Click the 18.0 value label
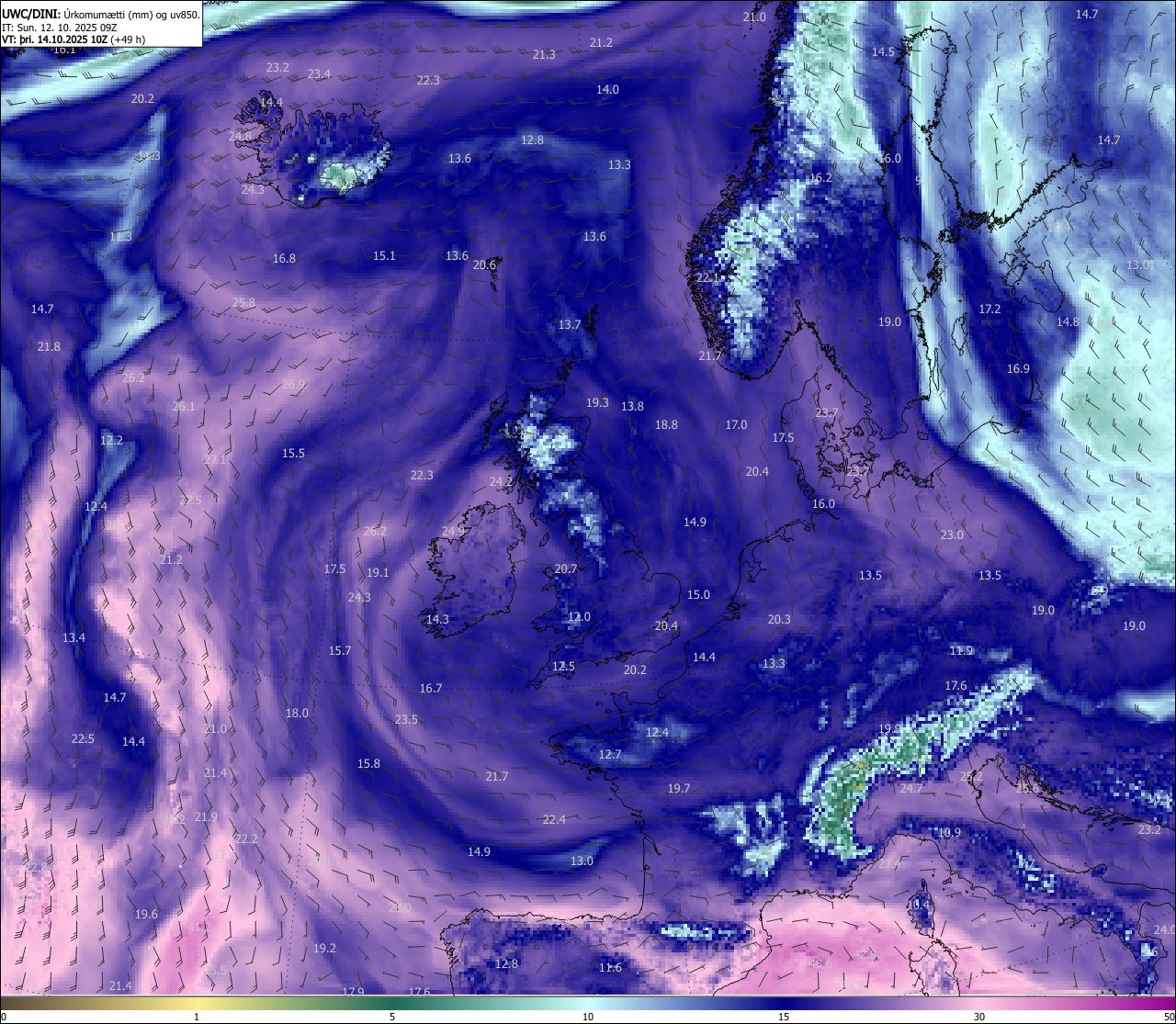Viewport: 1176px width, 1024px height. click(297, 714)
